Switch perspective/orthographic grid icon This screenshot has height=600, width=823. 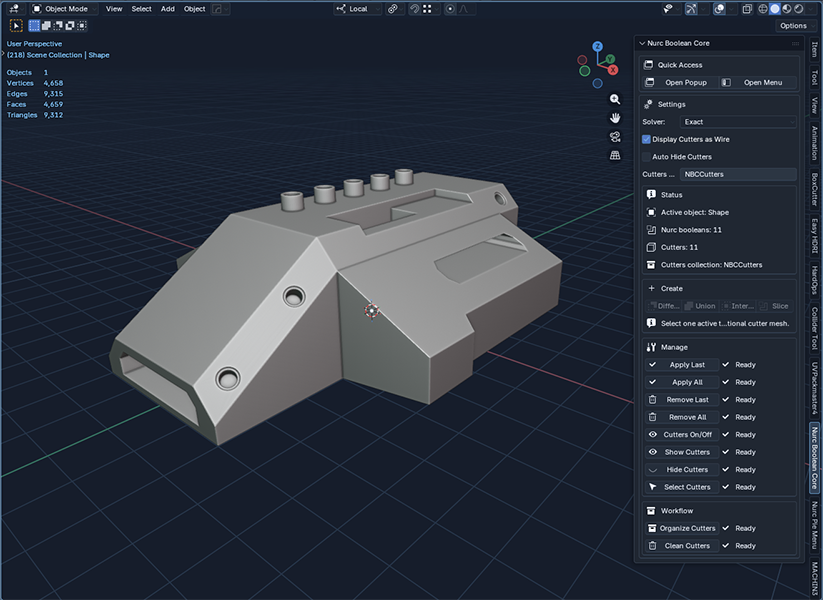(x=615, y=155)
